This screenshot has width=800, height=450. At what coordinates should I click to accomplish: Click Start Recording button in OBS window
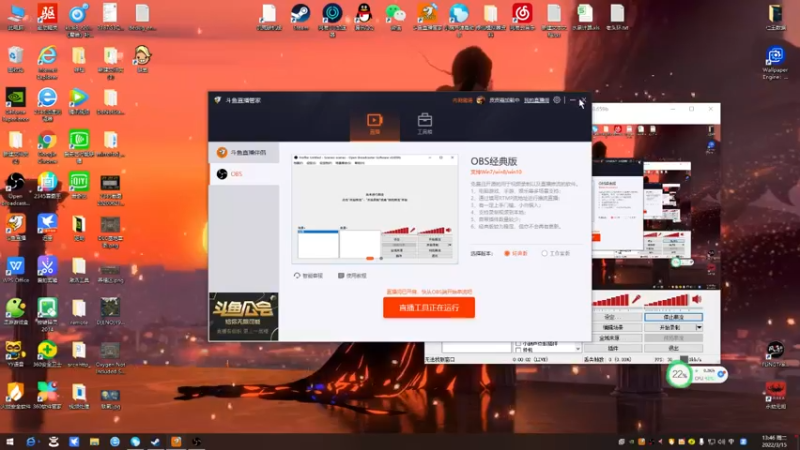pyautogui.click(x=670, y=328)
